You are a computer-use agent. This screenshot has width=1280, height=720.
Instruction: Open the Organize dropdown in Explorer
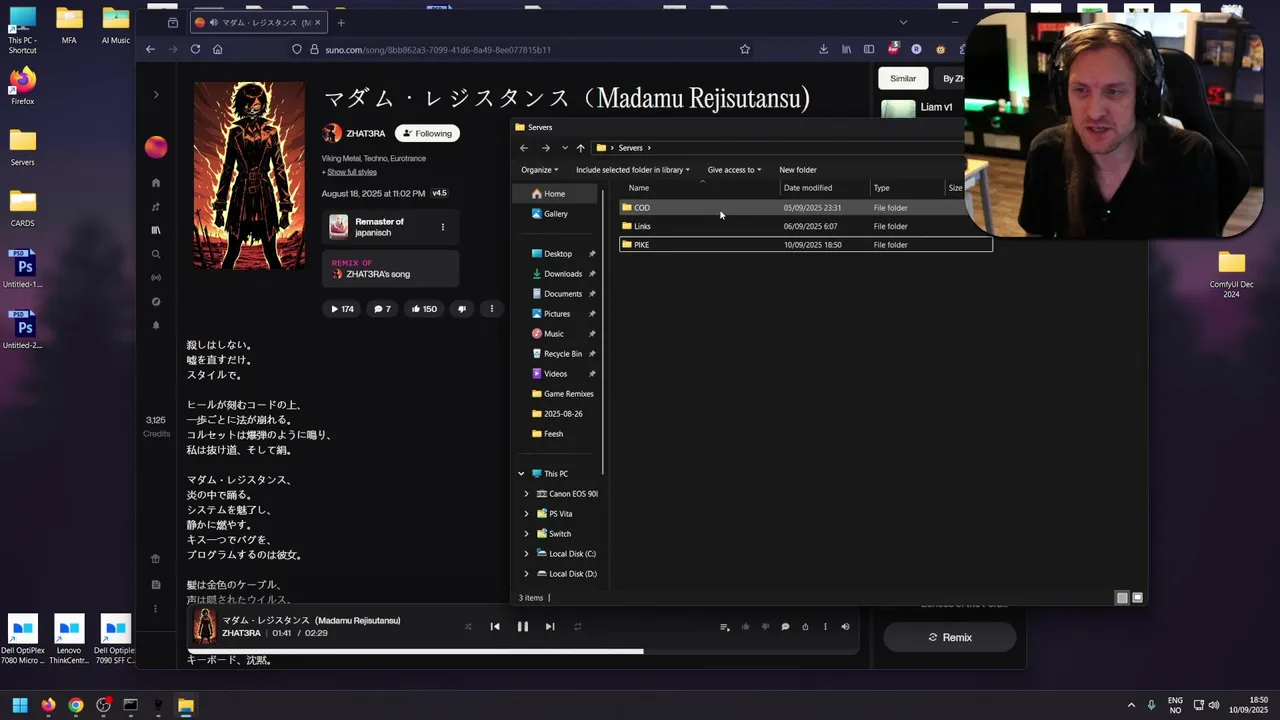539,170
